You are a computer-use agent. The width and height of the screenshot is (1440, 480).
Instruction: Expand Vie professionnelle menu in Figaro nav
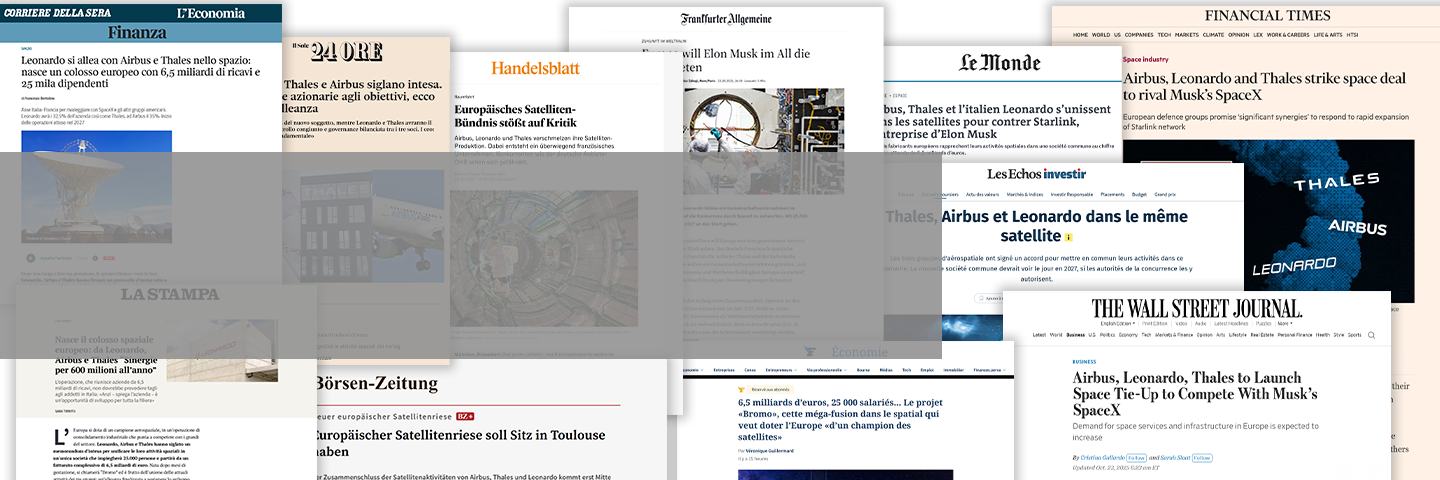pos(829,370)
